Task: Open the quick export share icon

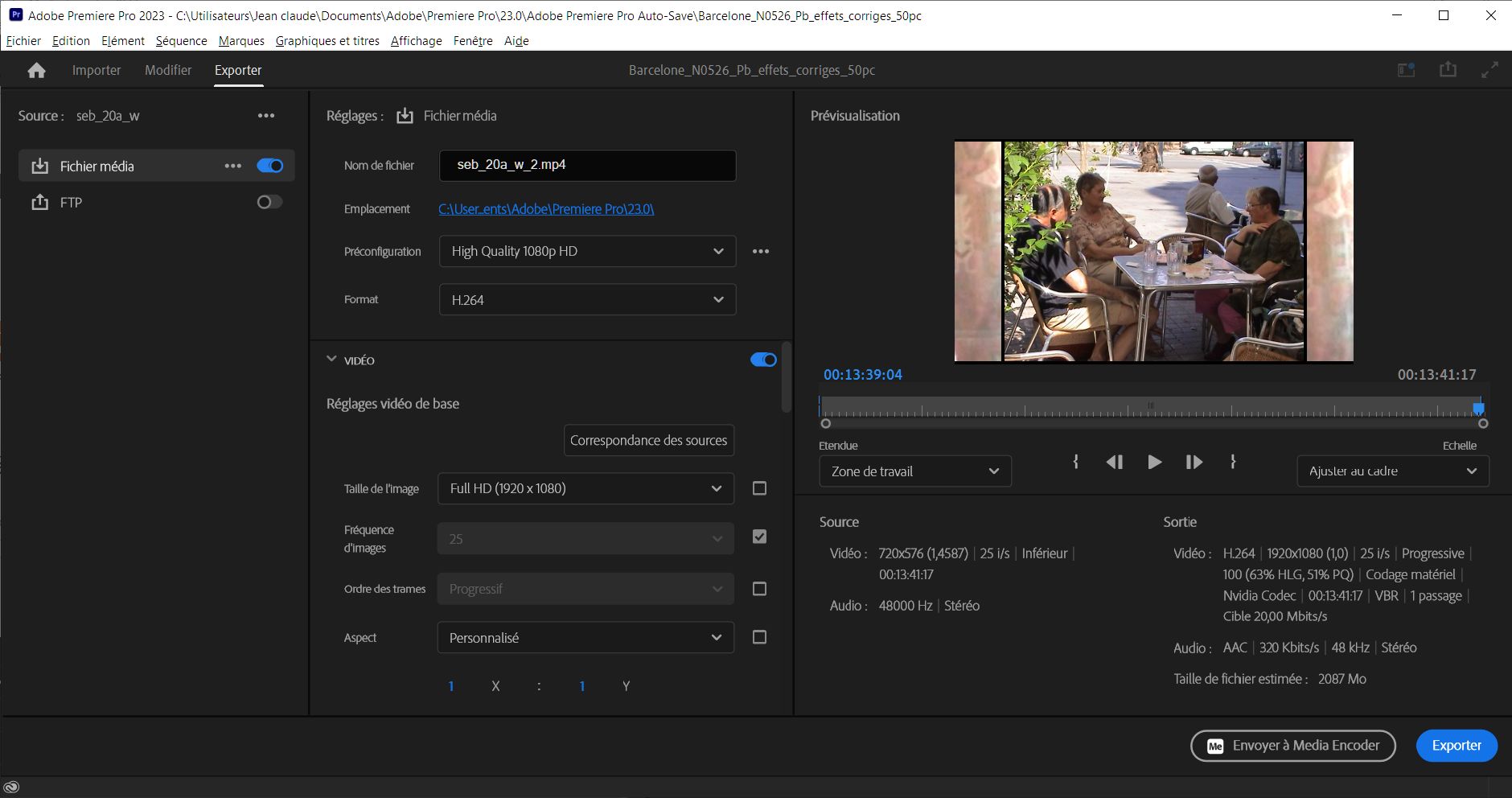Action: pyautogui.click(x=1448, y=70)
